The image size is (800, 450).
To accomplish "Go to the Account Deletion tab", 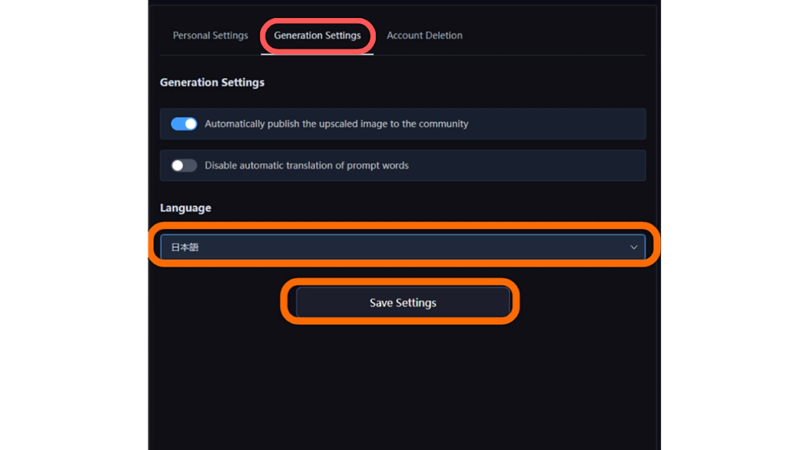I will [424, 35].
